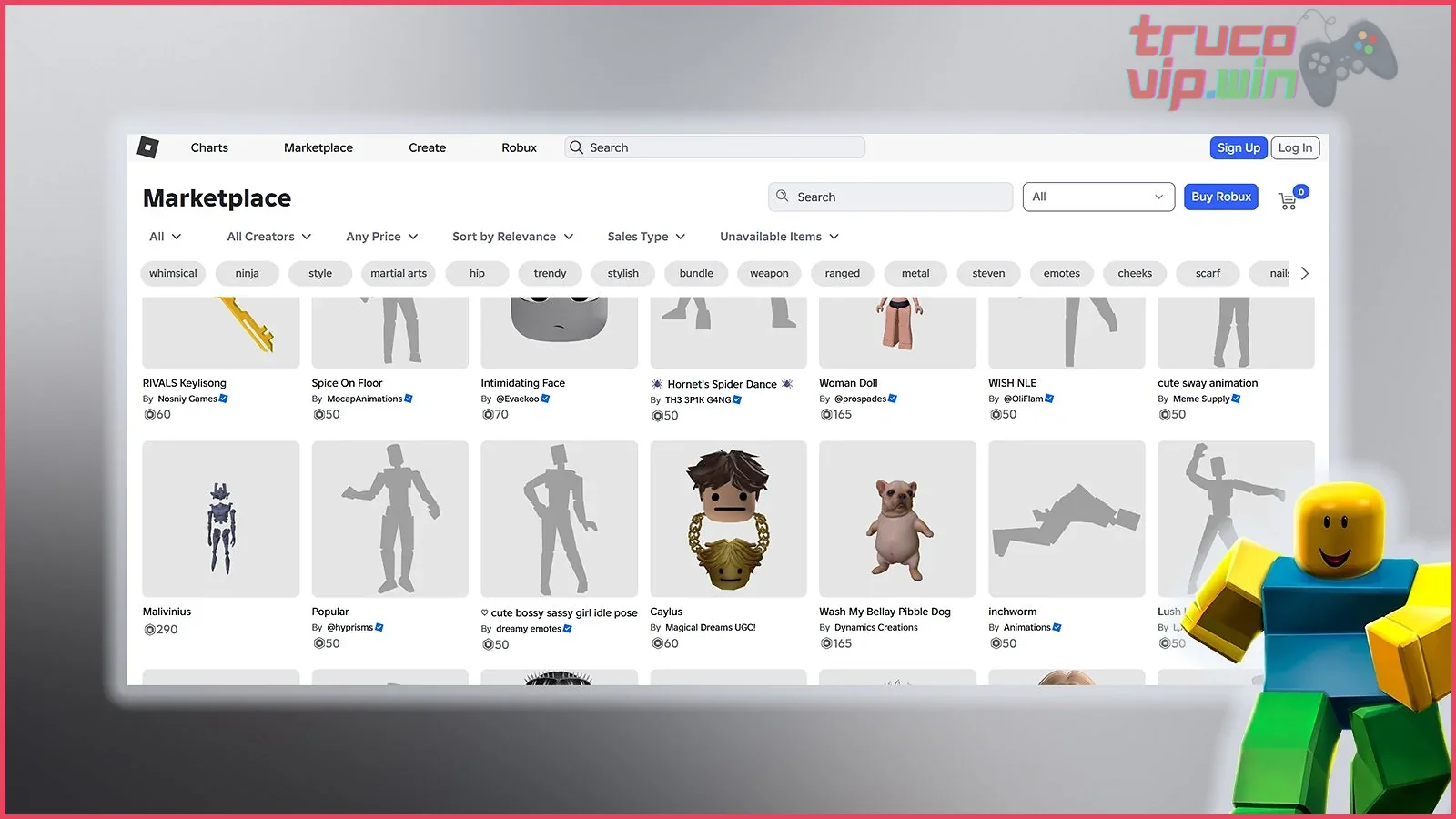The width and height of the screenshot is (1456, 819).
Task: Visit creator Magical Dreams UGC! link
Action: tap(711, 627)
